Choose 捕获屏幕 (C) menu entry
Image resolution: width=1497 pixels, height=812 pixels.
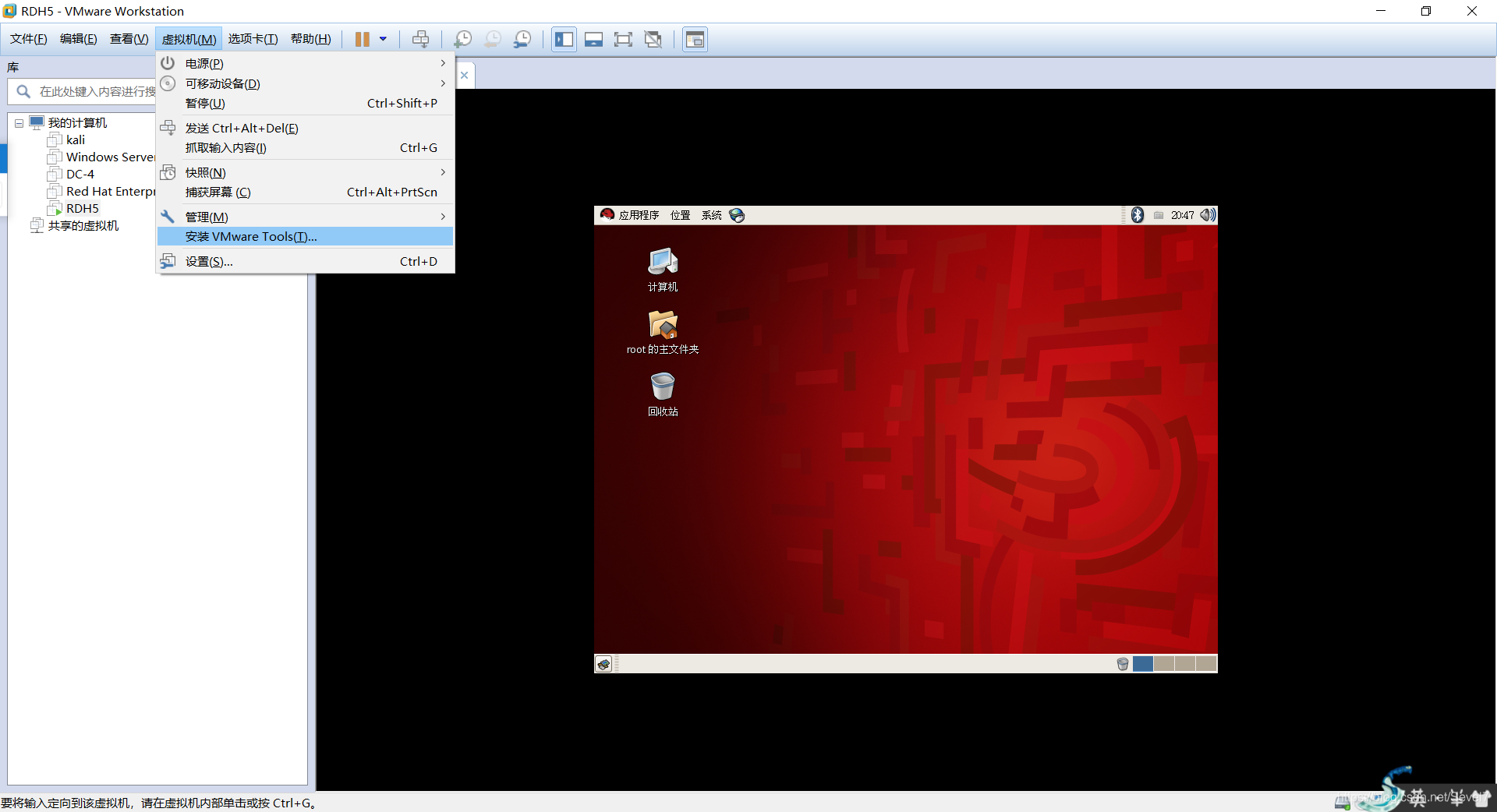(305, 192)
